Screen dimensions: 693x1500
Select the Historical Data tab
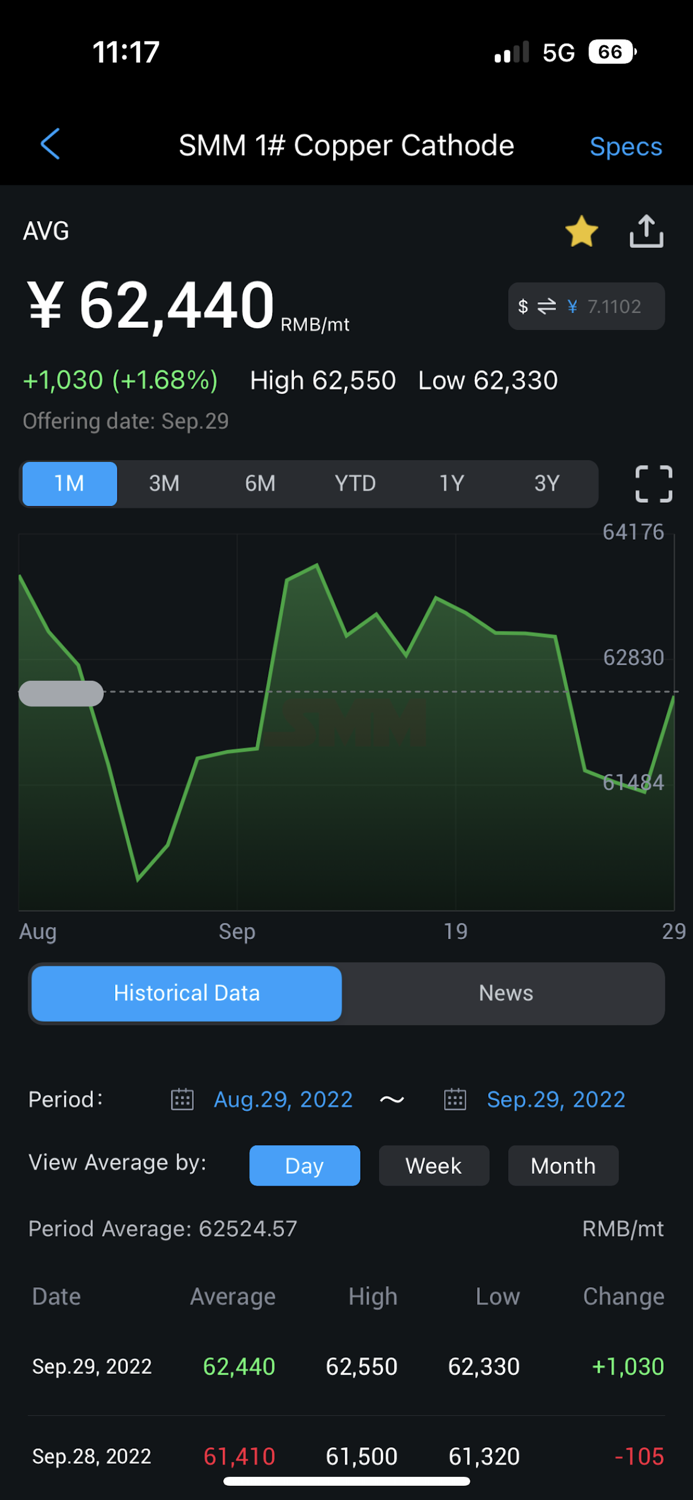click(186, 993)
